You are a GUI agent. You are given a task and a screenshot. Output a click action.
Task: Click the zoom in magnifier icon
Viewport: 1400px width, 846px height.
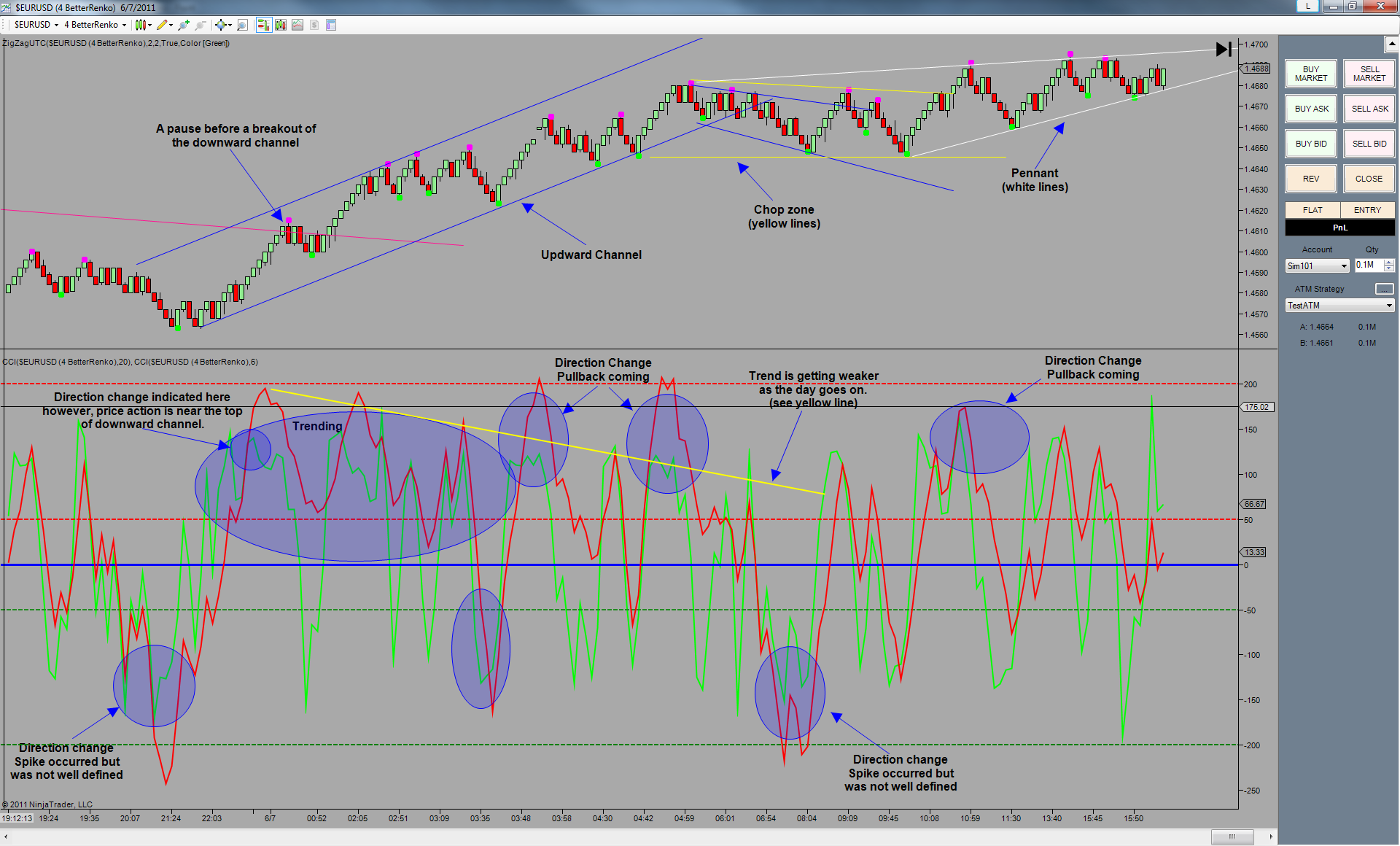184,25
